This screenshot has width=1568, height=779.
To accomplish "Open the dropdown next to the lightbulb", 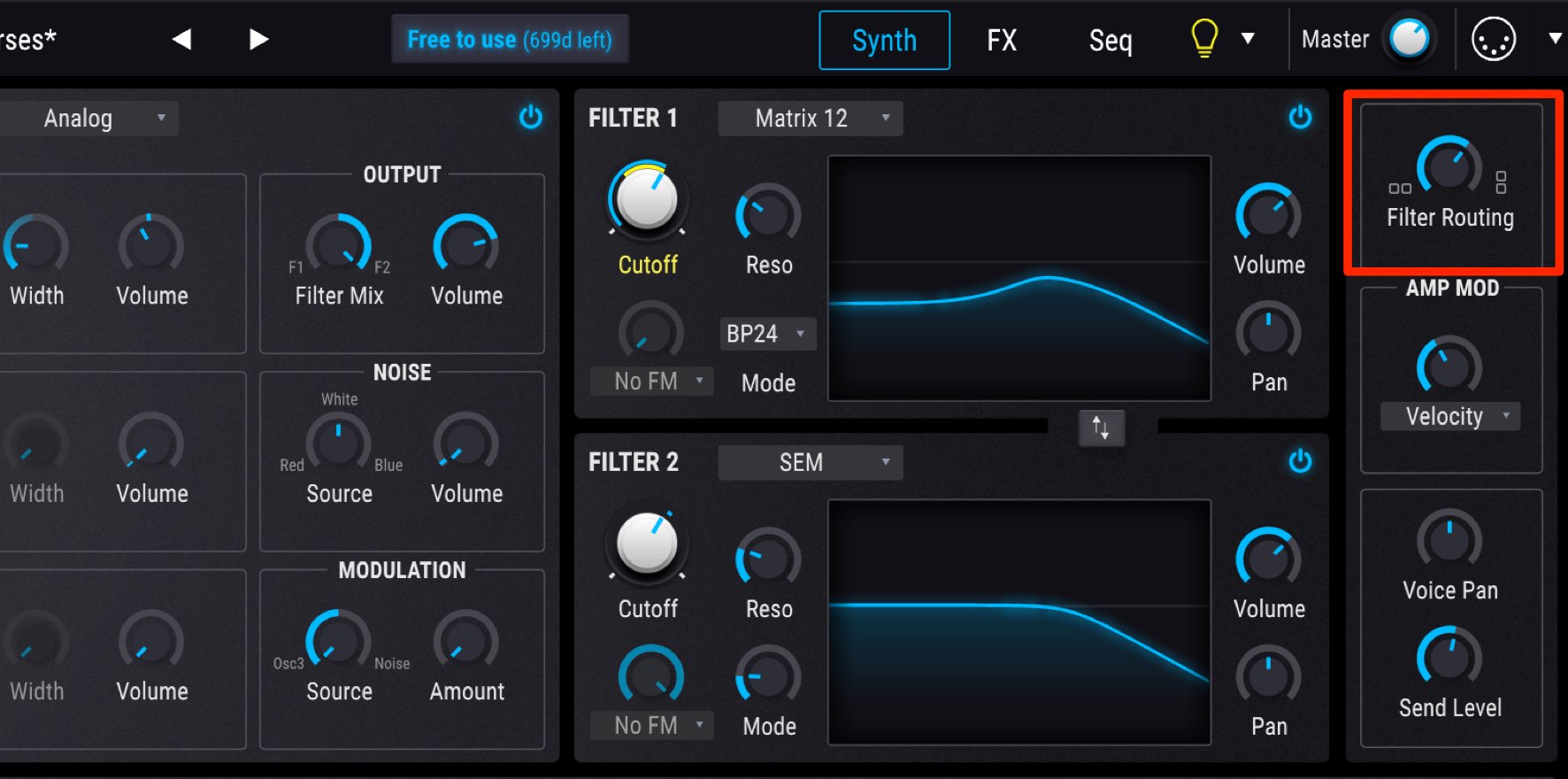I will (x=1248, y=38).
